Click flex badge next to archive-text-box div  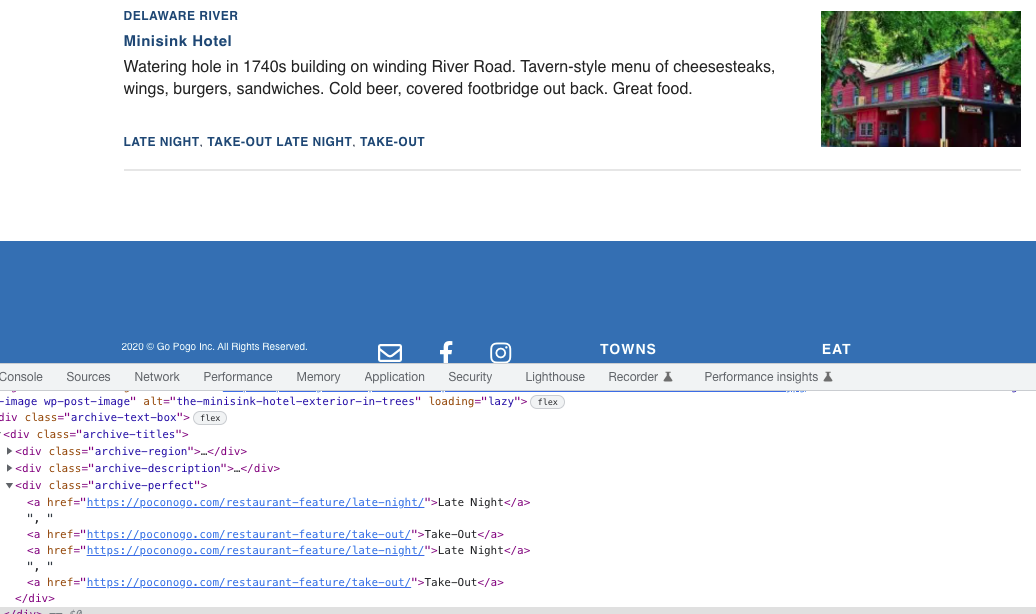[x=210, y=418]
